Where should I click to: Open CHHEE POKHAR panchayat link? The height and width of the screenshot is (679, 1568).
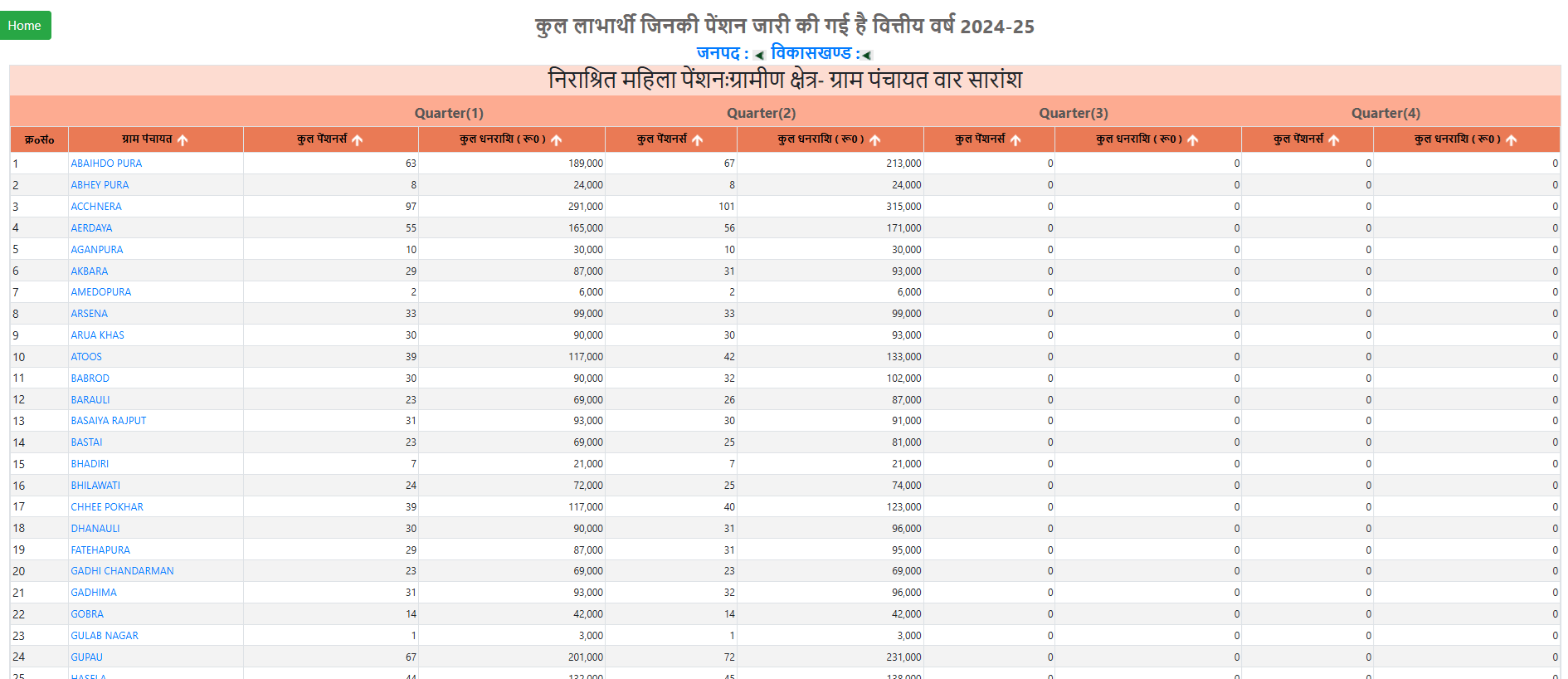click(x=107, y=507)
